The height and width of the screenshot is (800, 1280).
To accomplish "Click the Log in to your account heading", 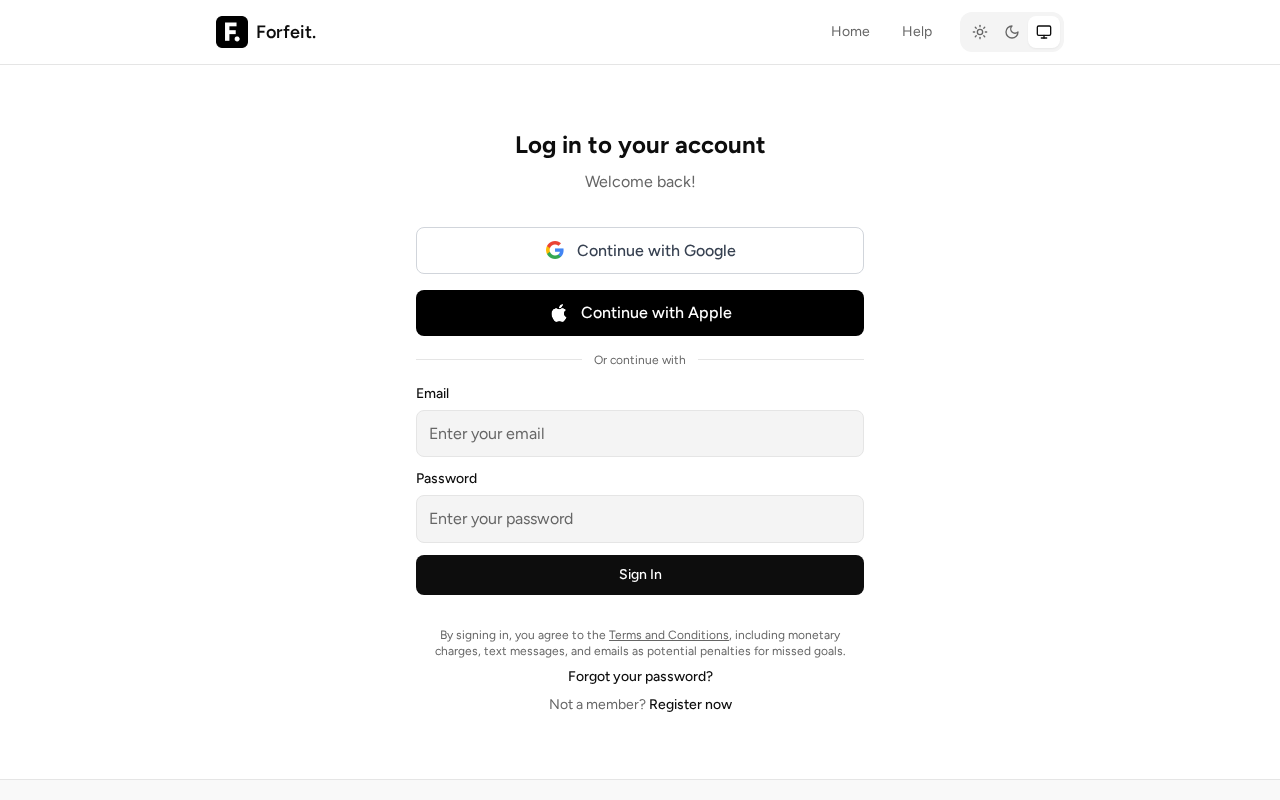I will (640, 145).
